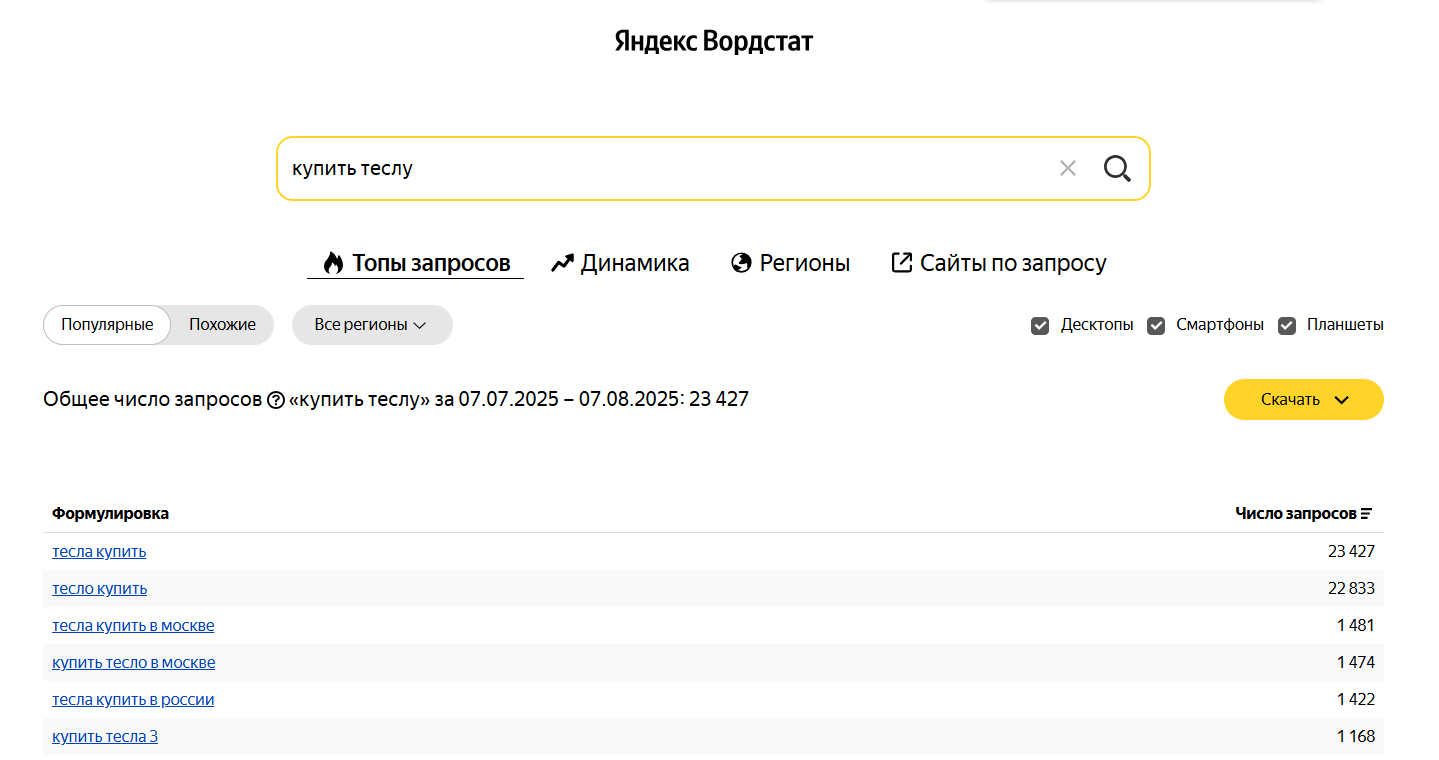The image size is (1439, 760).
Task: Click the sort icon beside Число запросов
Action: (1367, 514)
